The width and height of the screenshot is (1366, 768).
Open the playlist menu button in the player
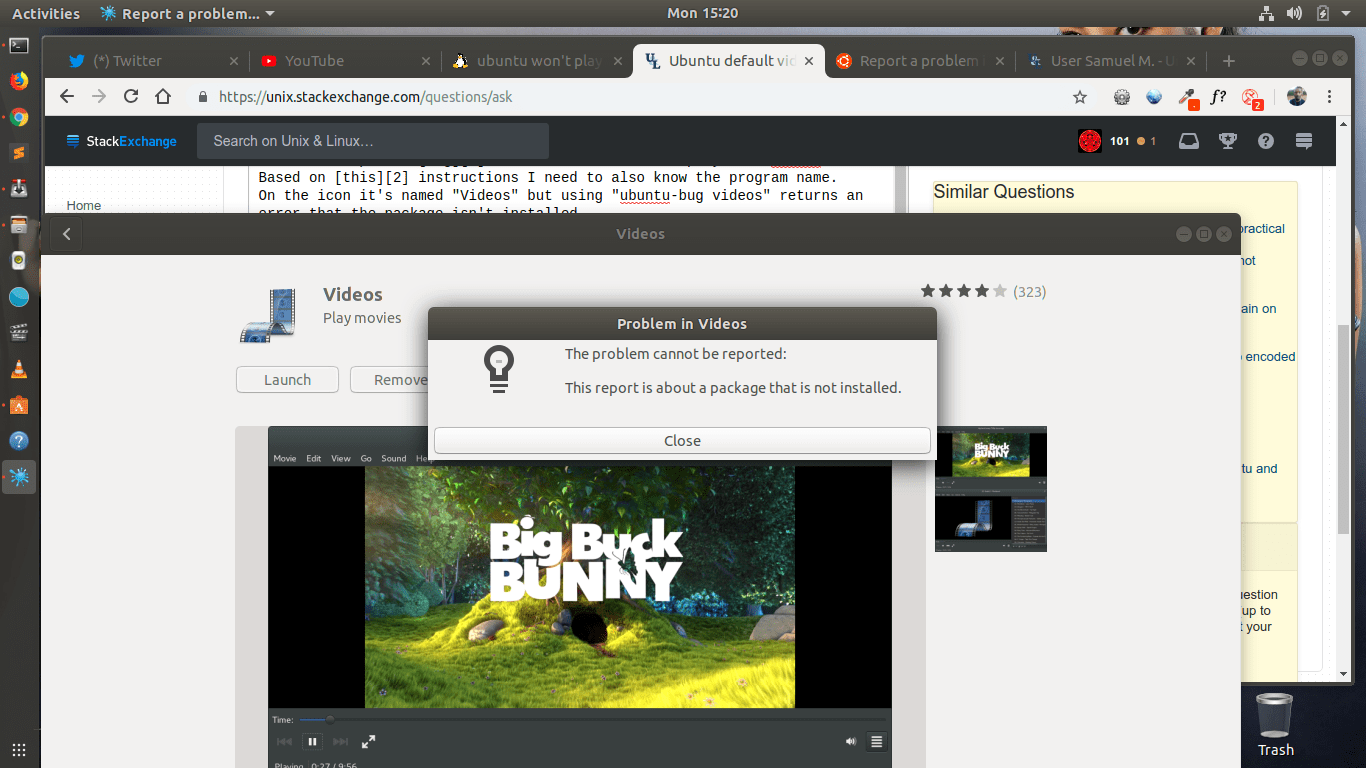[876, 741]
